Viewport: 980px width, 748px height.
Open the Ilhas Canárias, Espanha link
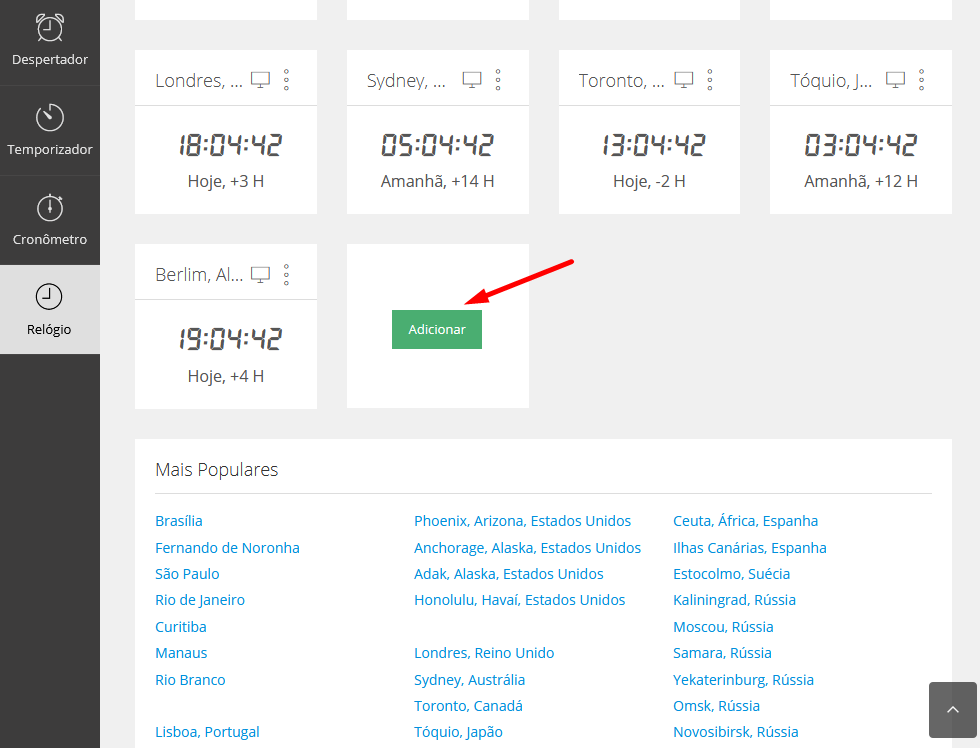click(750, 547)
